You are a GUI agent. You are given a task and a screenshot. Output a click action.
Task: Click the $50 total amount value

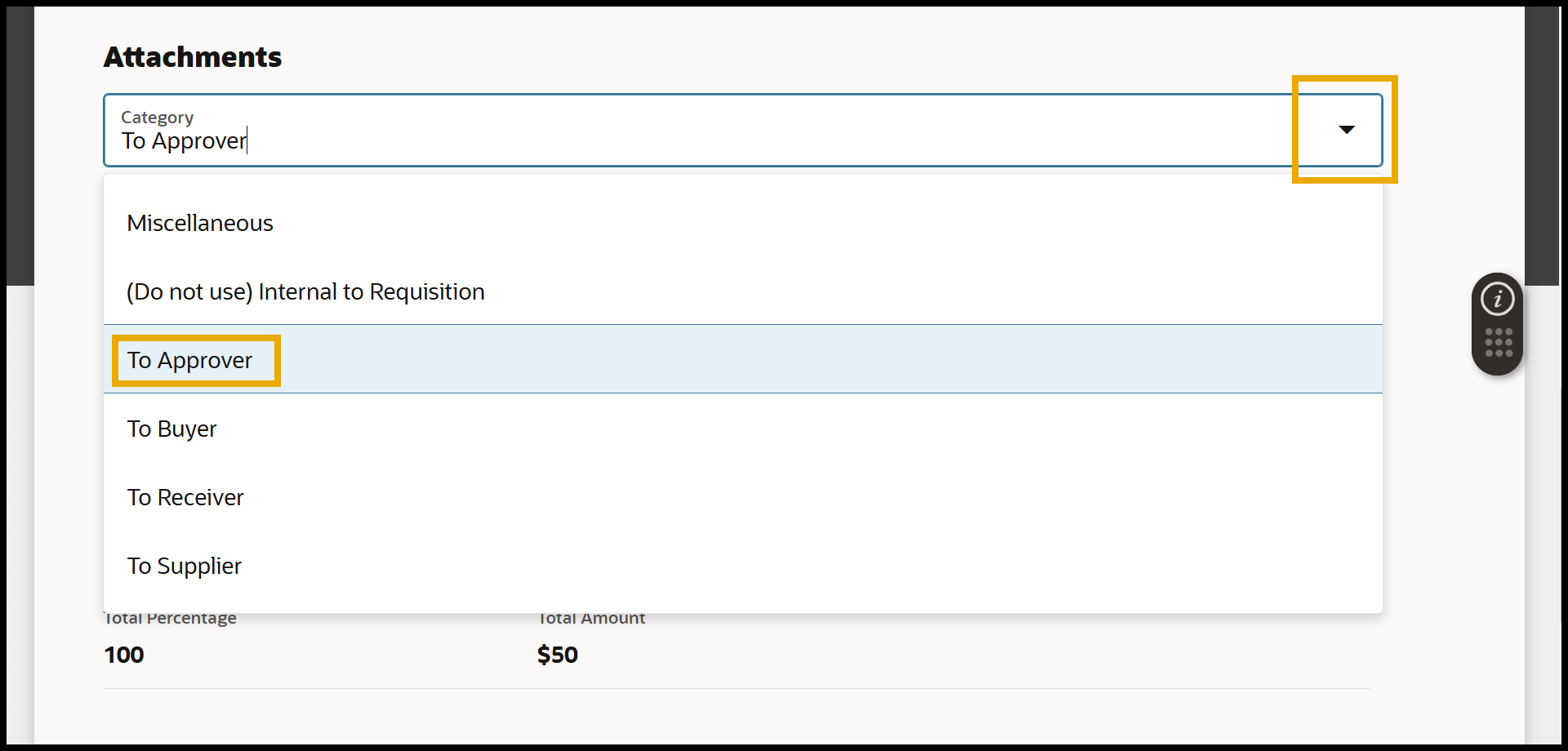coord(558,655)
